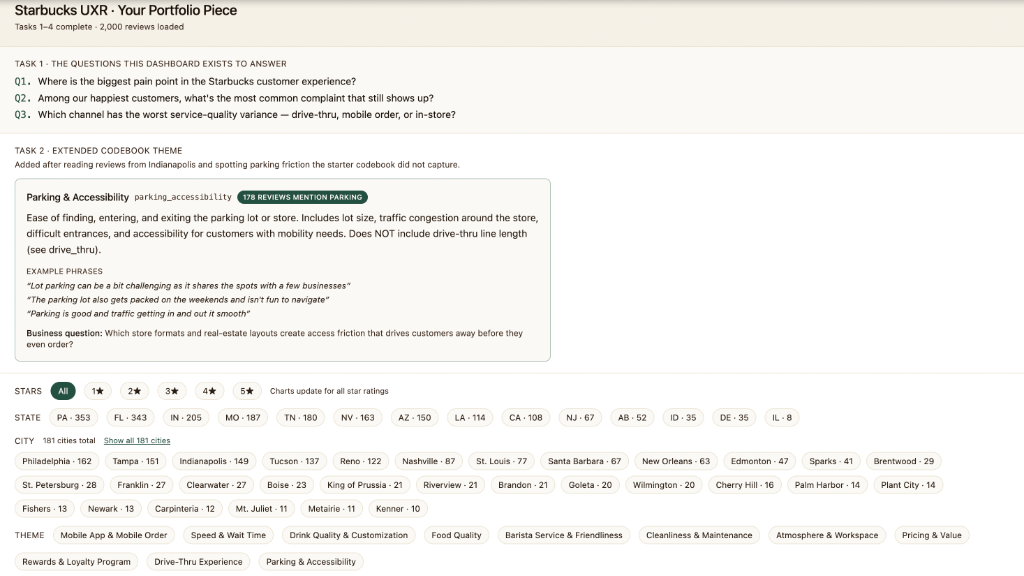Choose Riverview · 21 city chip
Image resolution: width=1024 pixels, height=576 pixels.
click(x=451, y=485)
